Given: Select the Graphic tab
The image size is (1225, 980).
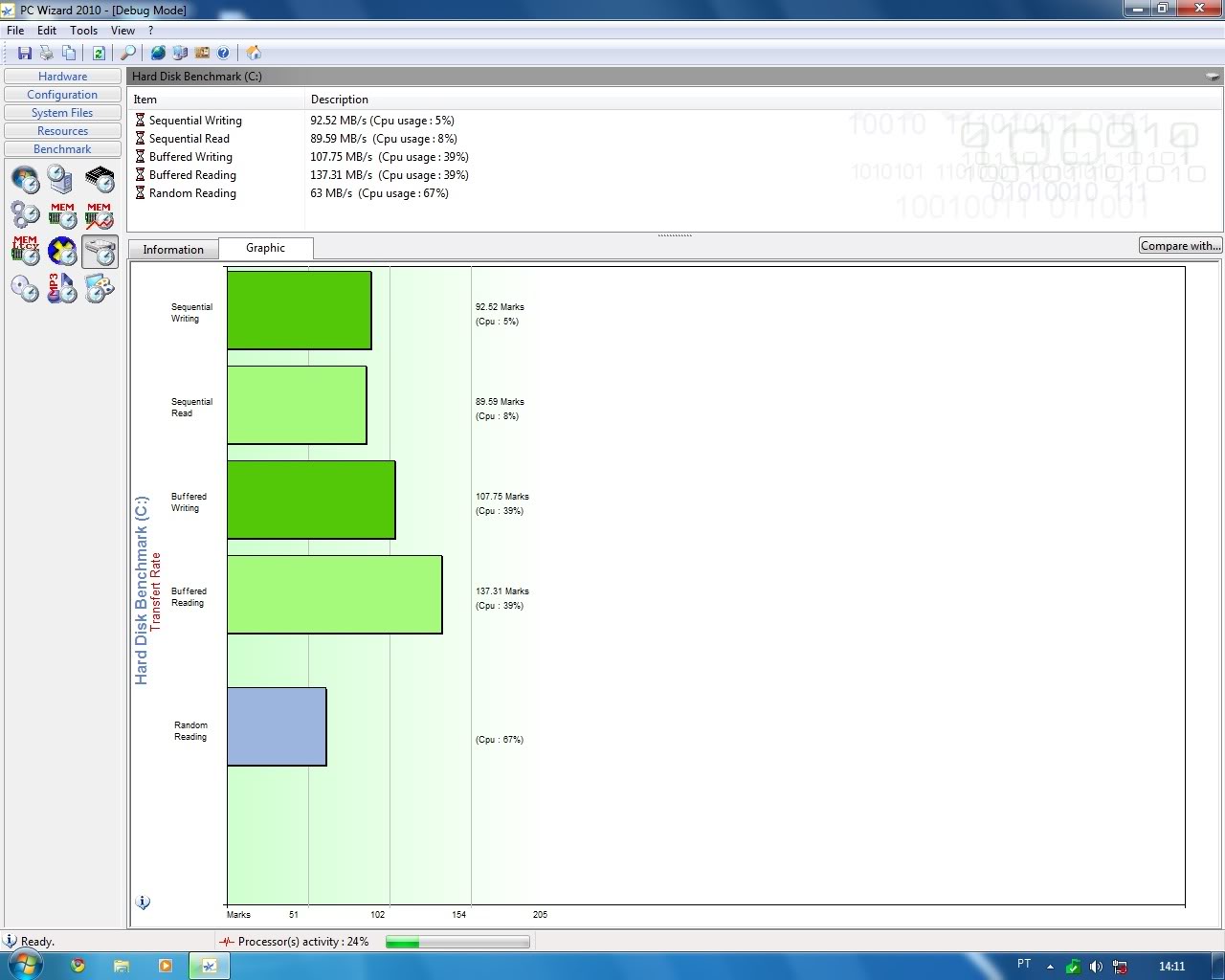Looking at the screenshot, I should click(x=266, y=248).
